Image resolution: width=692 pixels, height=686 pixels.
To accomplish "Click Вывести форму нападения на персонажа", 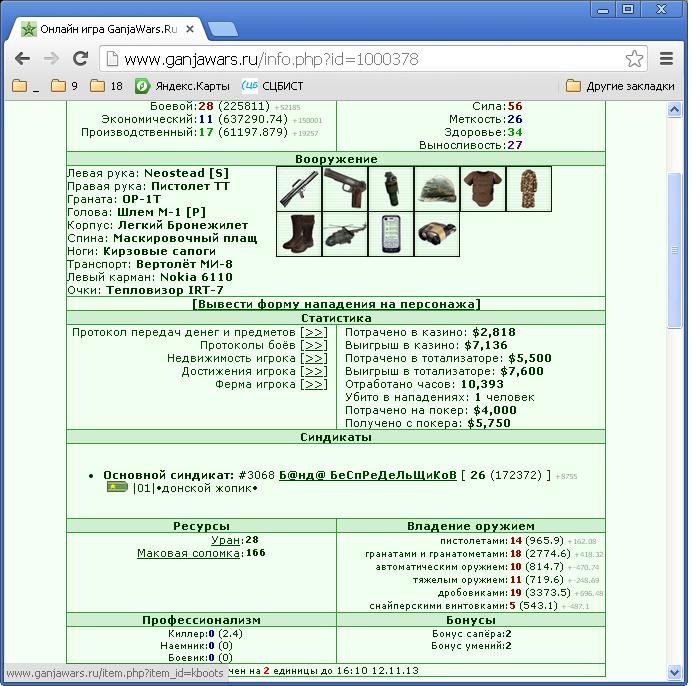I will 336,304.
